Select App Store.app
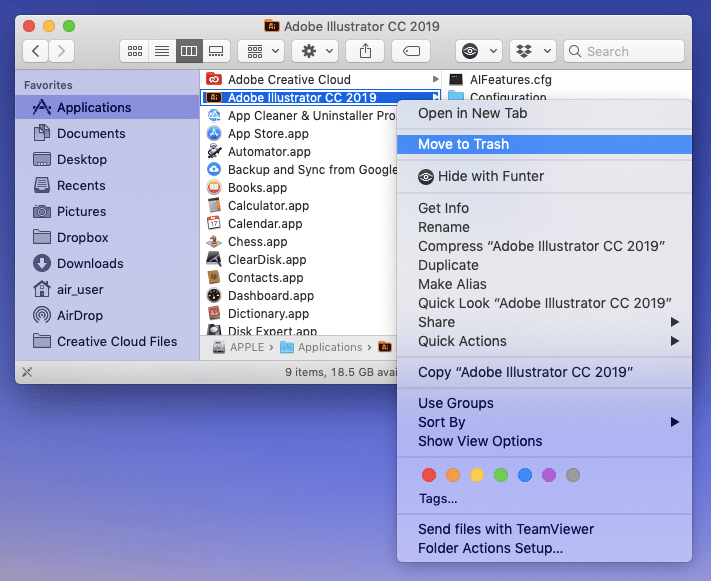This screenshot has height=581, width=711. [x=299, y=134]
